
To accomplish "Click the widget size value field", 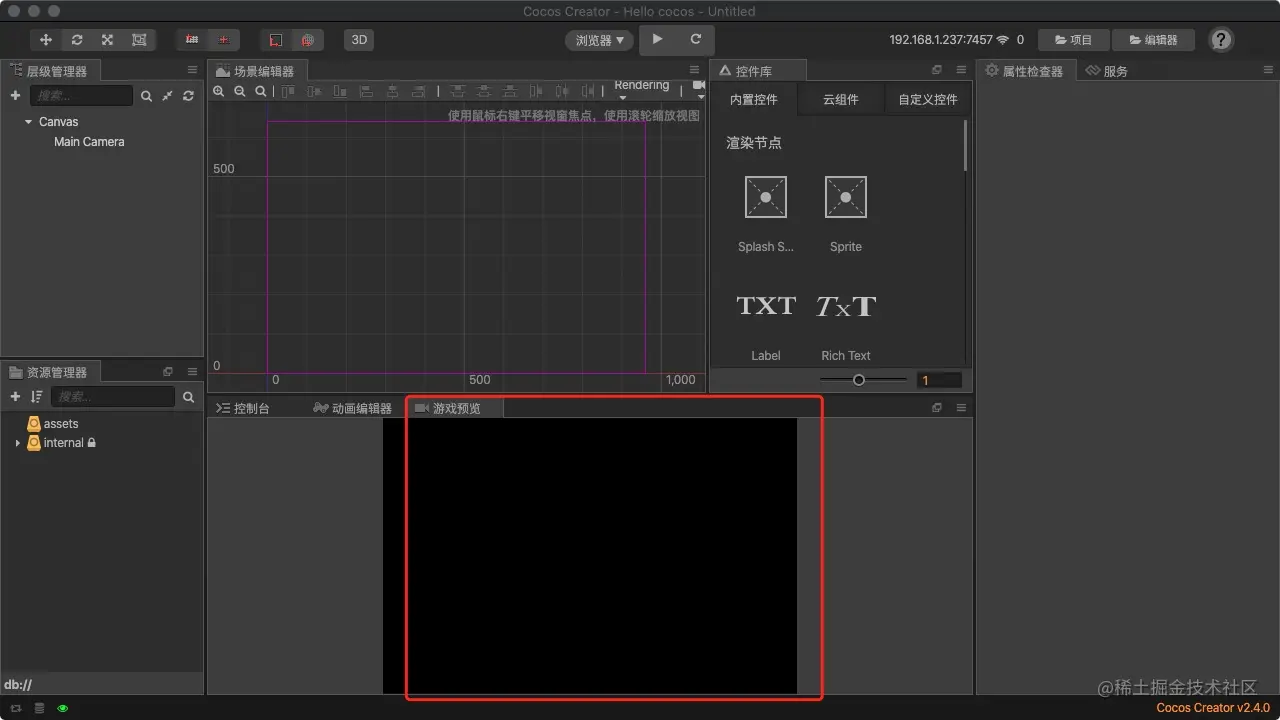I will tap(939, 380).
